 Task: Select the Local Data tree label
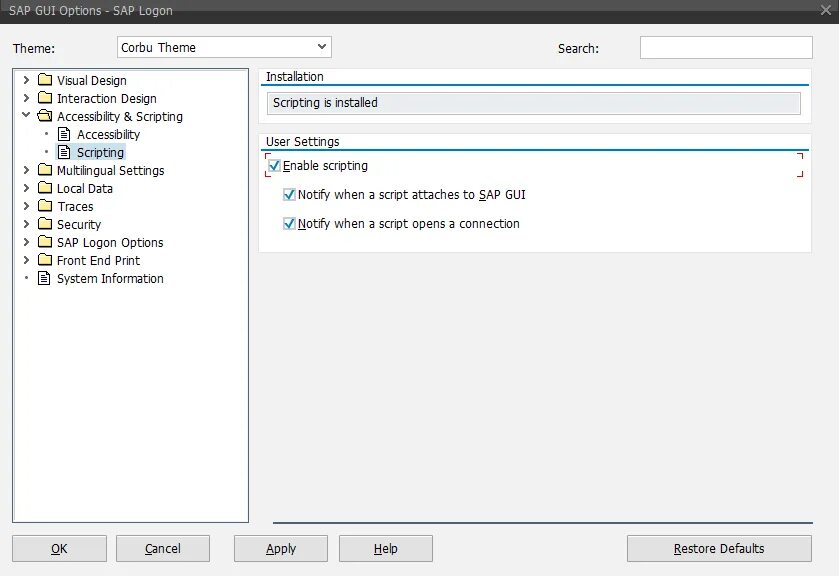click(85, 188)
